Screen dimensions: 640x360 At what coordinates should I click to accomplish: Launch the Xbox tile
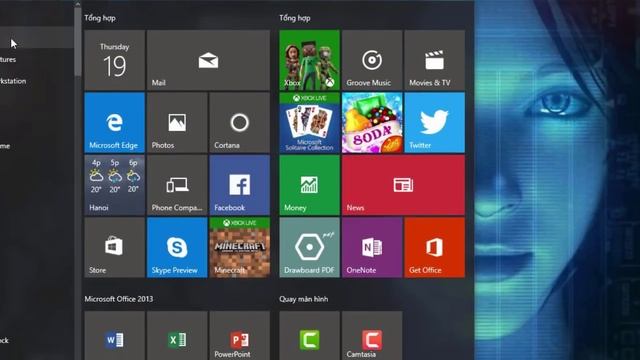(x=309, y=60)
